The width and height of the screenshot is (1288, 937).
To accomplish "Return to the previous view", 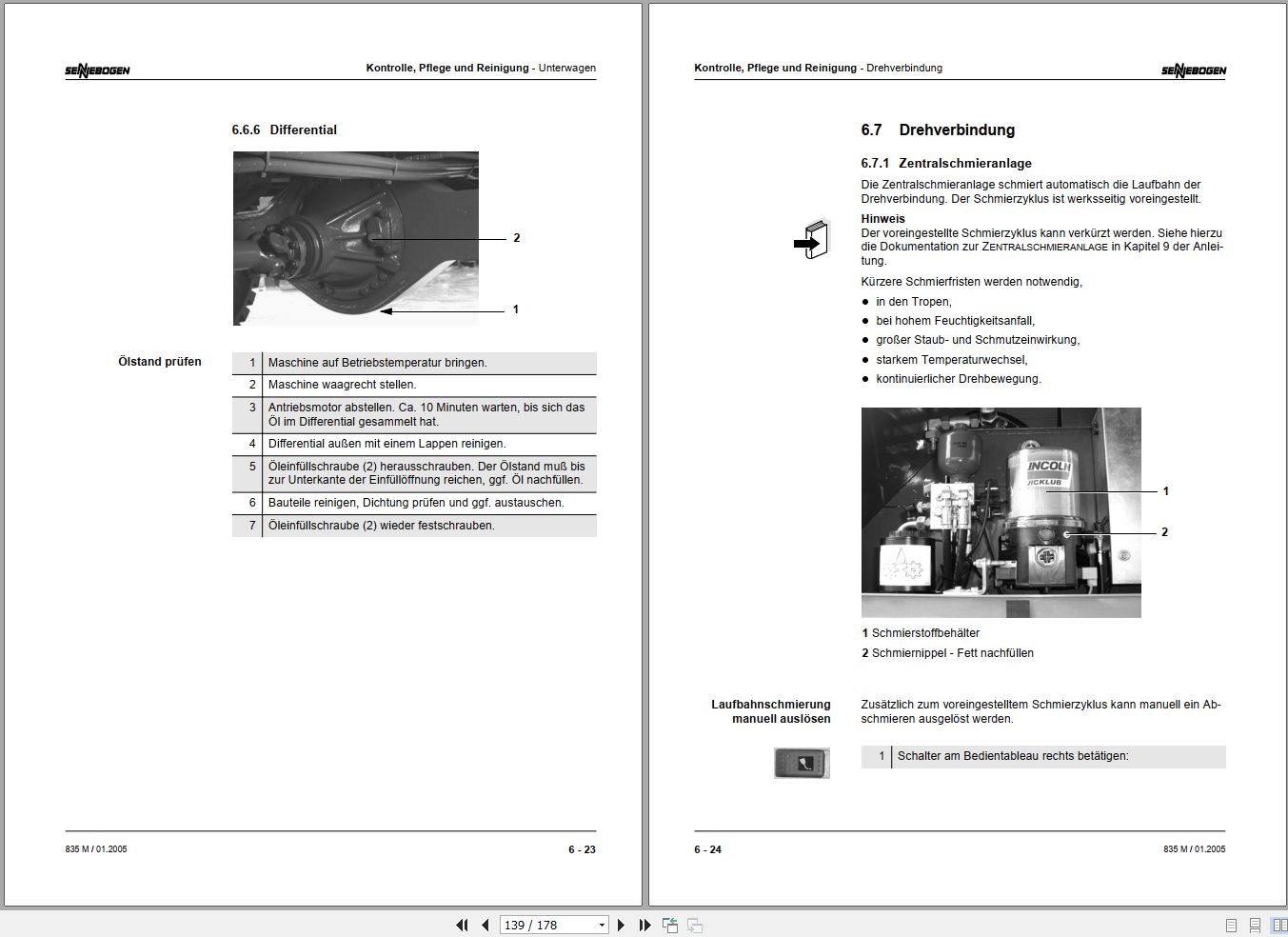I will pos(669,925).
